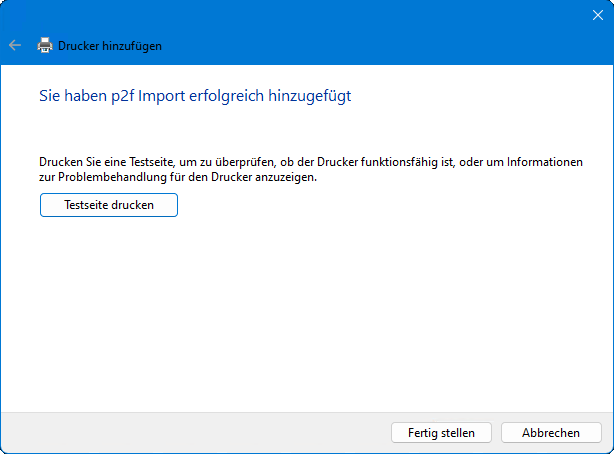Print a test page via Testseite drucken
Image resolution: width=614 pixels, height=454 pixels.
click(x=108, y=205)
